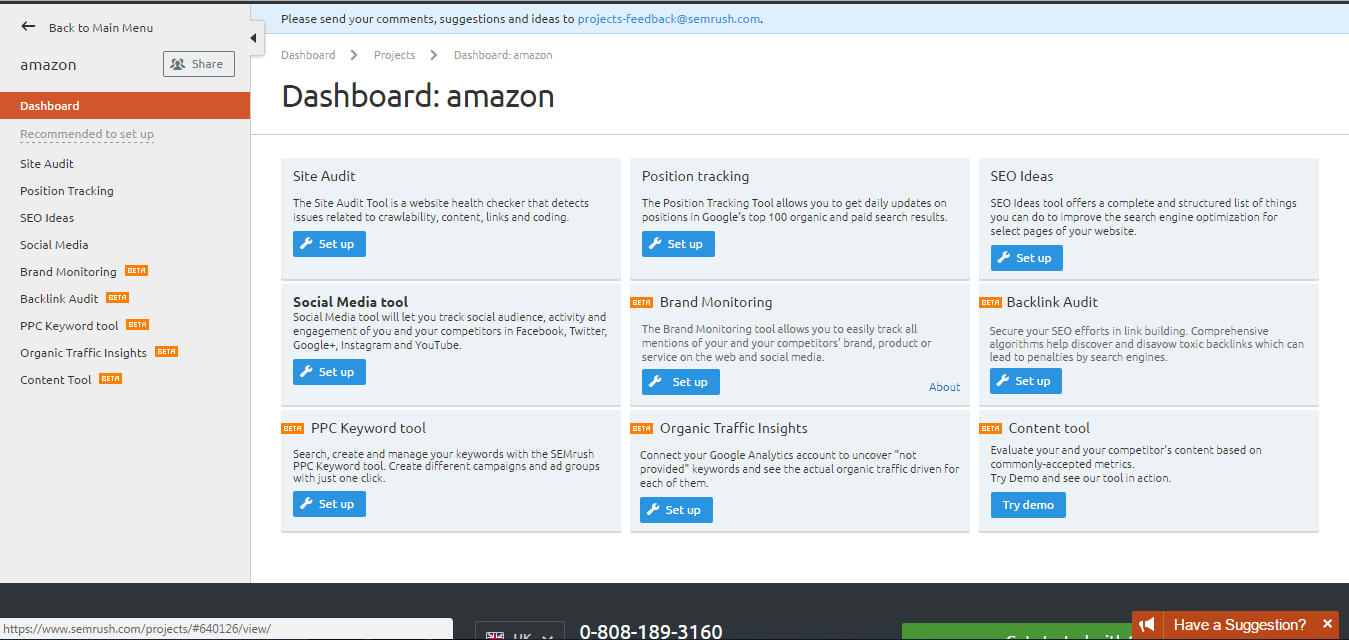This screenshot has width=1349, height=640.
Task: Click the Backlink Audit card title
Action: click(x=1052, y=302)
